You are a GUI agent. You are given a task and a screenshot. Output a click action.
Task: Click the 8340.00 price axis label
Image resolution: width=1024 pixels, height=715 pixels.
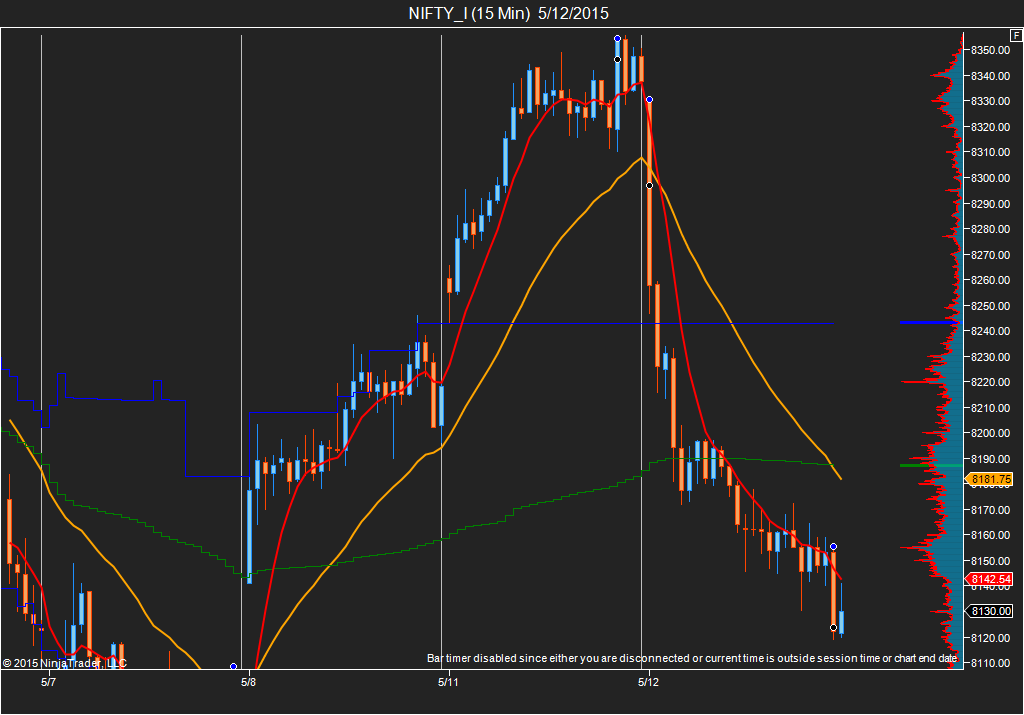coord(991,76)
